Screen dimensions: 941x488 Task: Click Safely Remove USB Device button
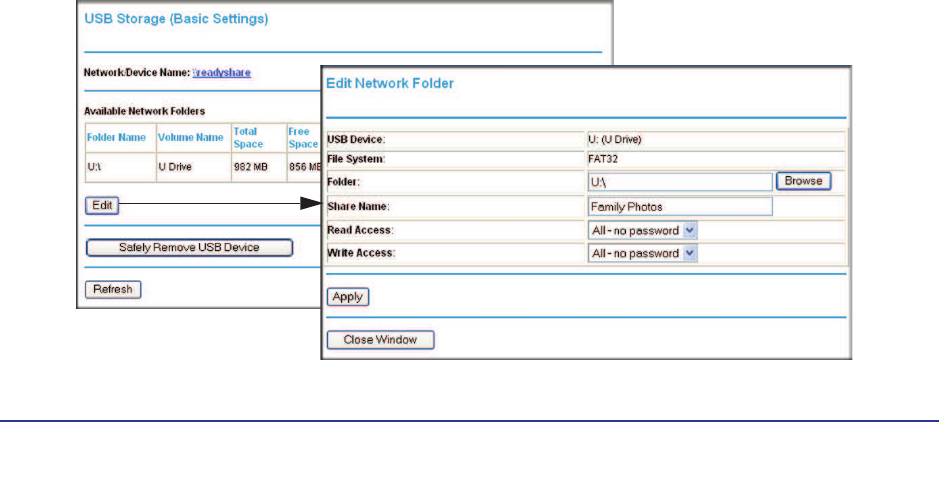coord(189,247)
